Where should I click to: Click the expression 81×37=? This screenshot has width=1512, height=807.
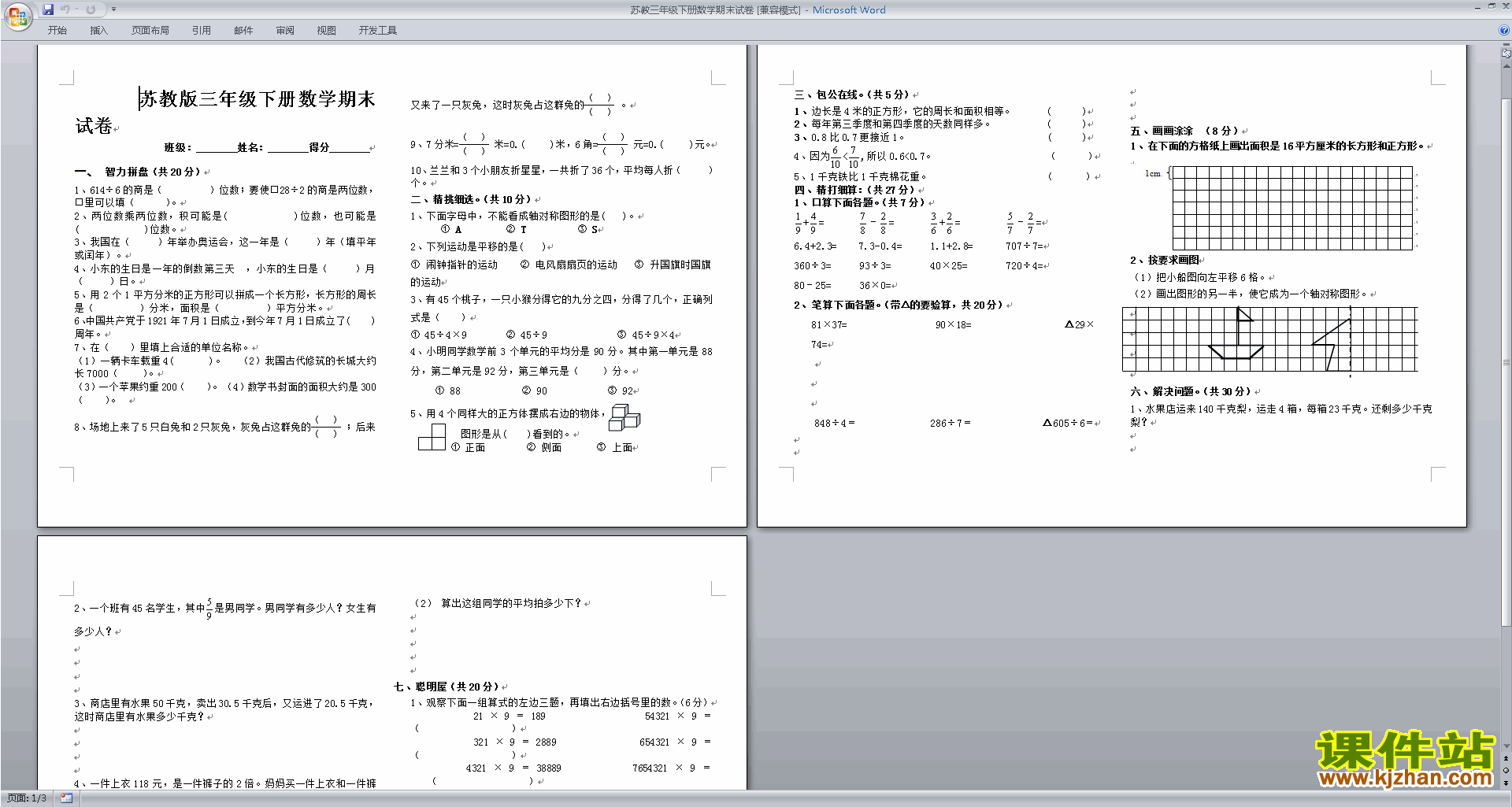coord(829,324)
